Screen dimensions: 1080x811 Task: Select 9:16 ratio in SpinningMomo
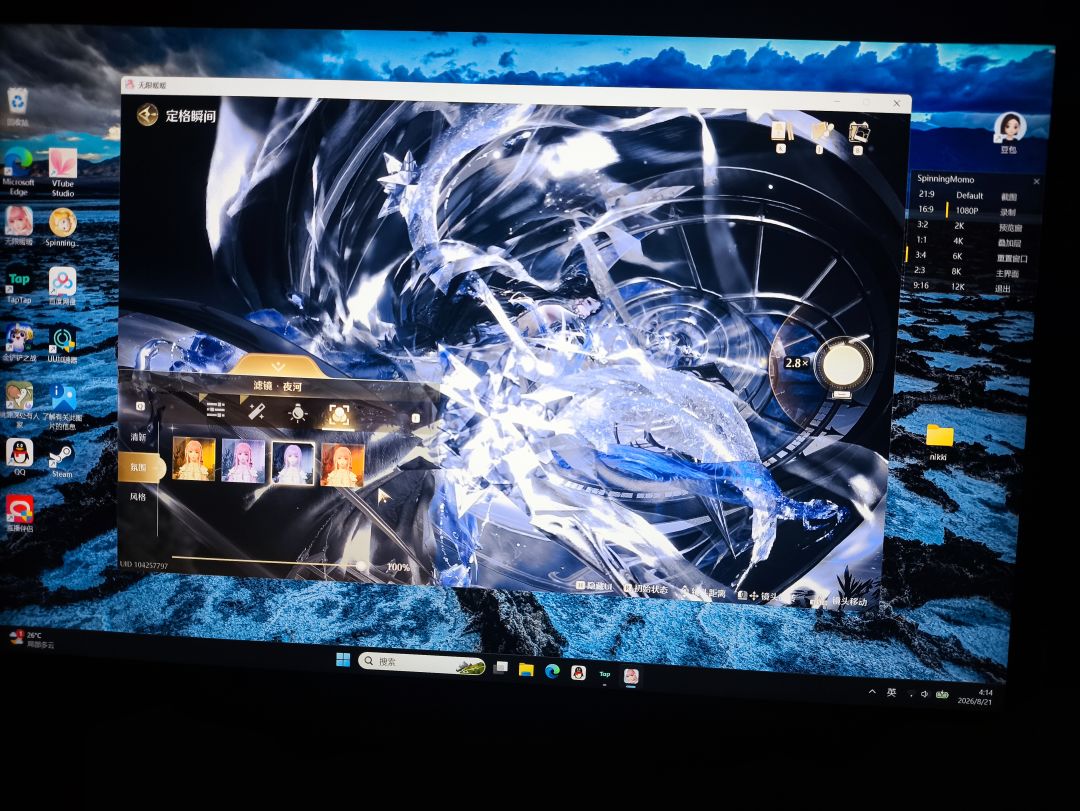tap(921, 285)
